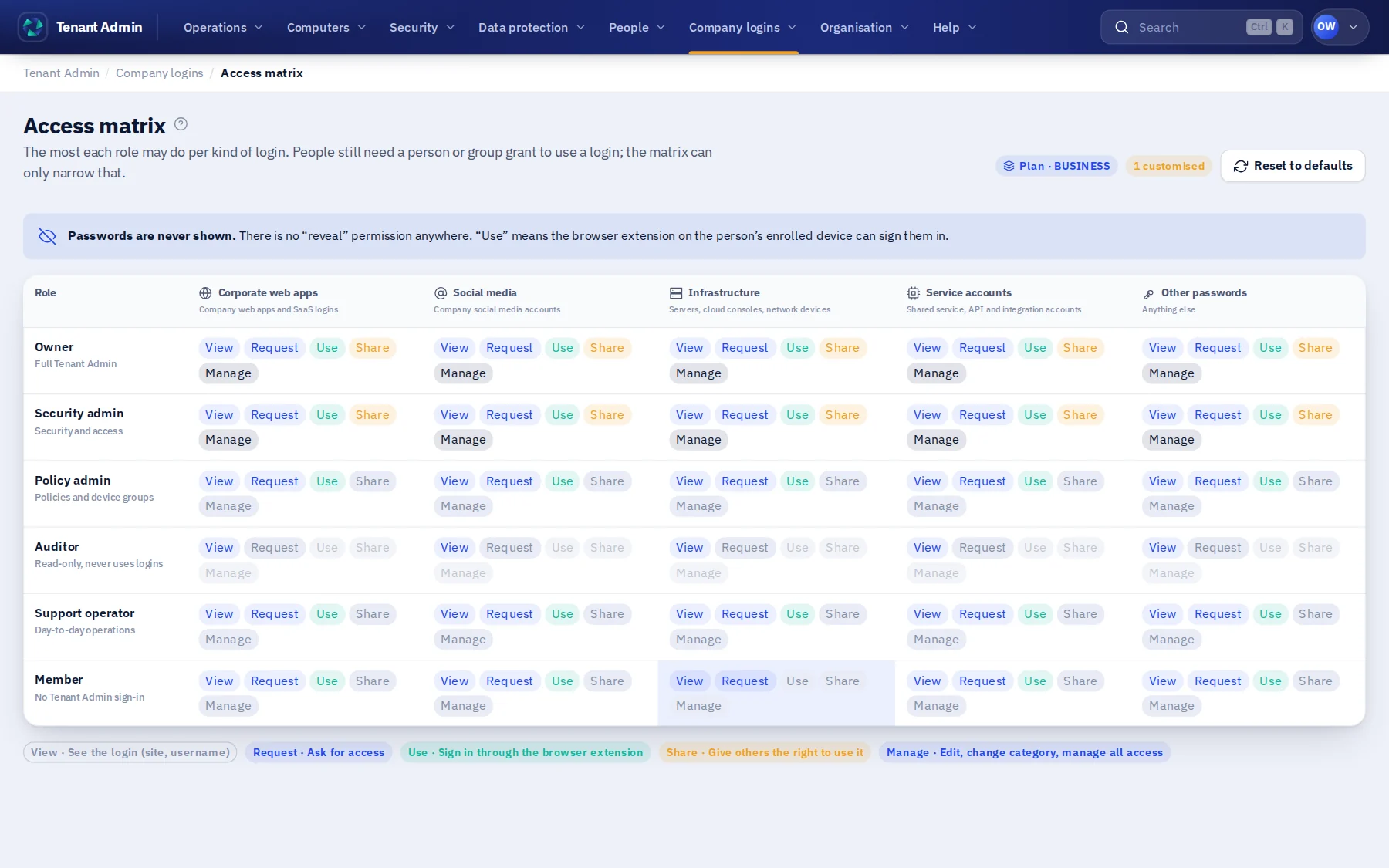Open the Organisation menu
The height and width of the screenshot is (868, 1389).
[864, 27]
